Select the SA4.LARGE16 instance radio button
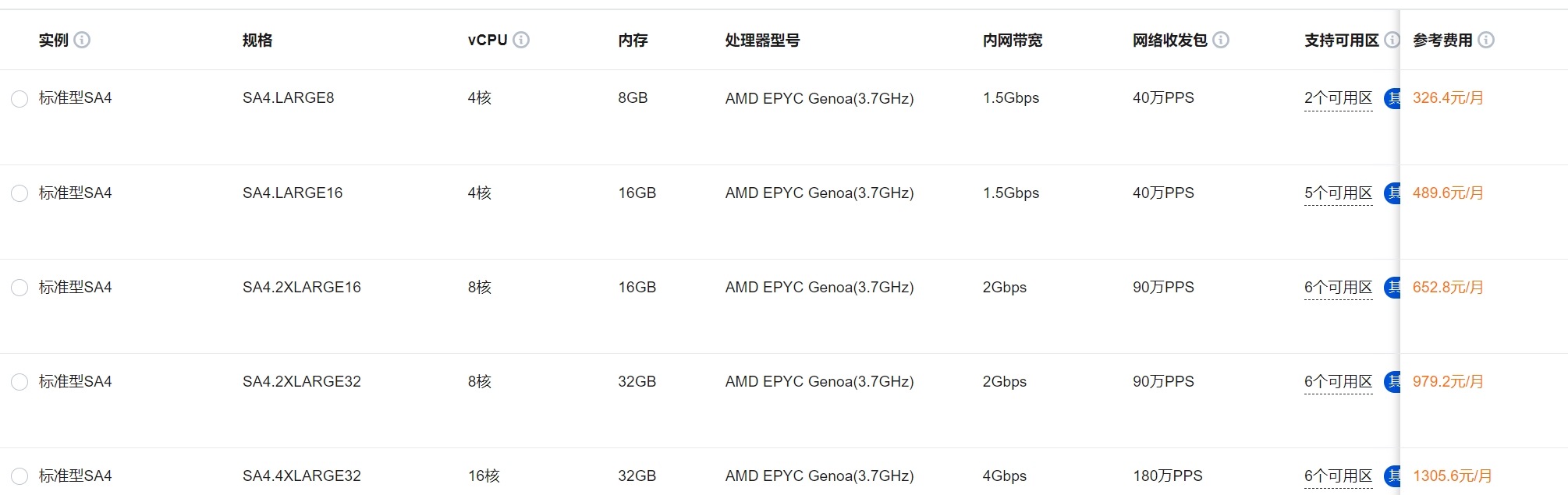Screen dimensions: 1568x495 [20, 193]
